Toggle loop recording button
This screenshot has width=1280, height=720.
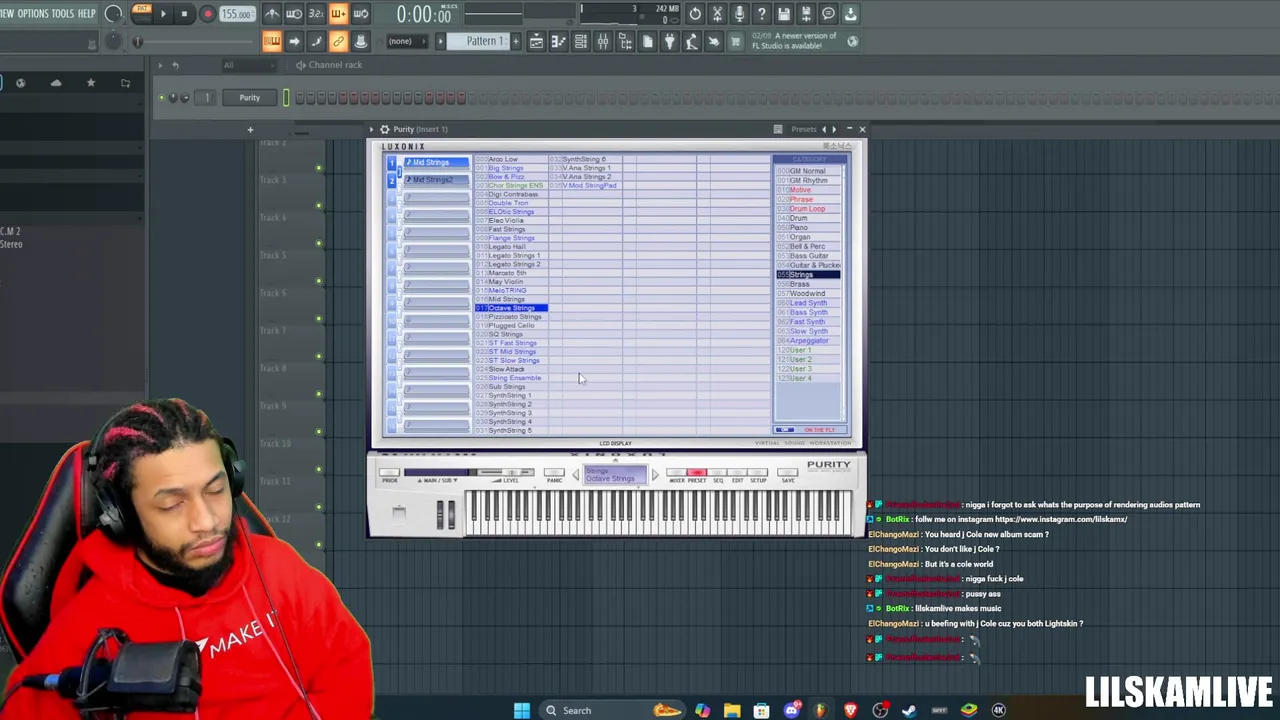click(x=360, y=14)
